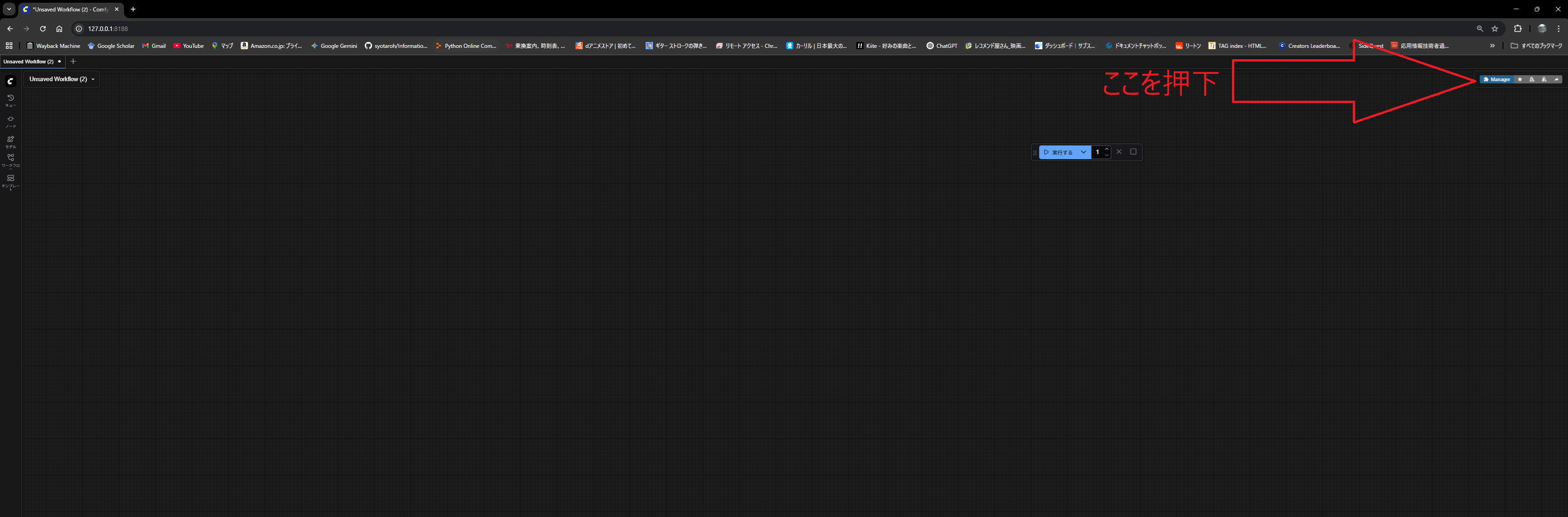
Task: Open the Node (ノード) library panel
Action: coord(10,121)
